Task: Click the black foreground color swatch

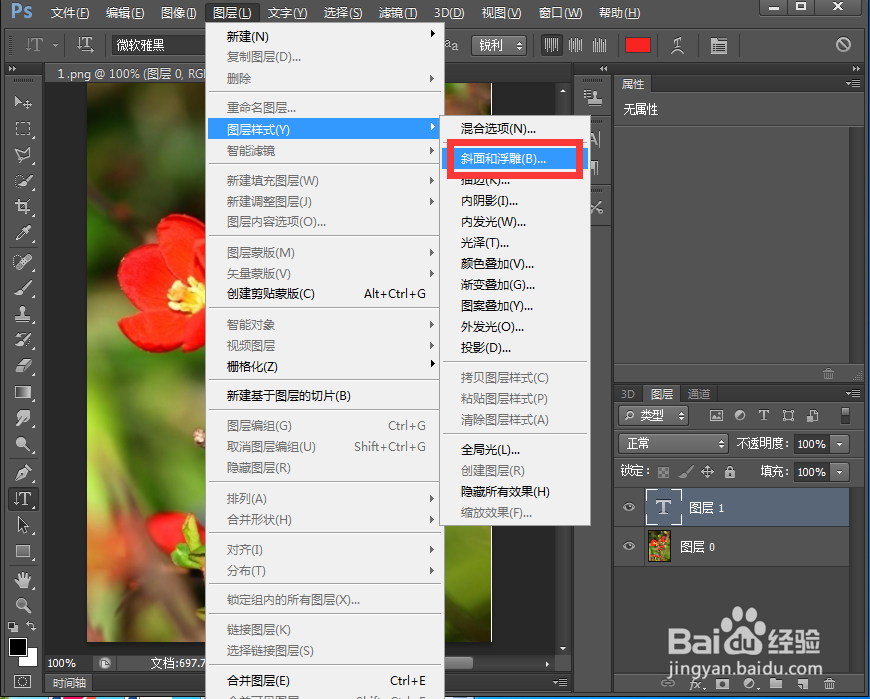Action: 18,647
